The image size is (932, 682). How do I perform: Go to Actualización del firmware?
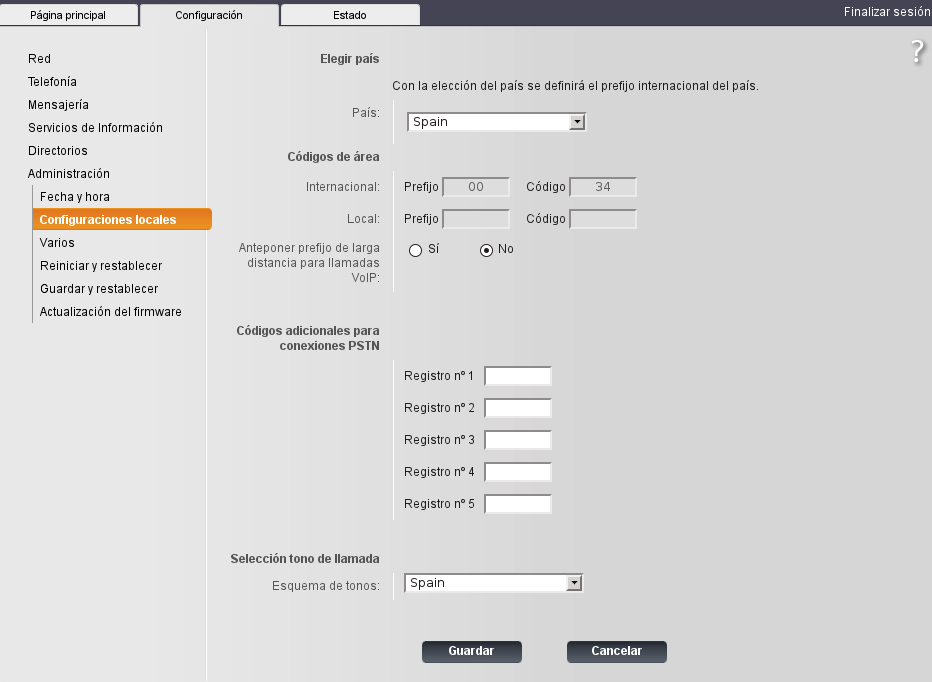110,312
